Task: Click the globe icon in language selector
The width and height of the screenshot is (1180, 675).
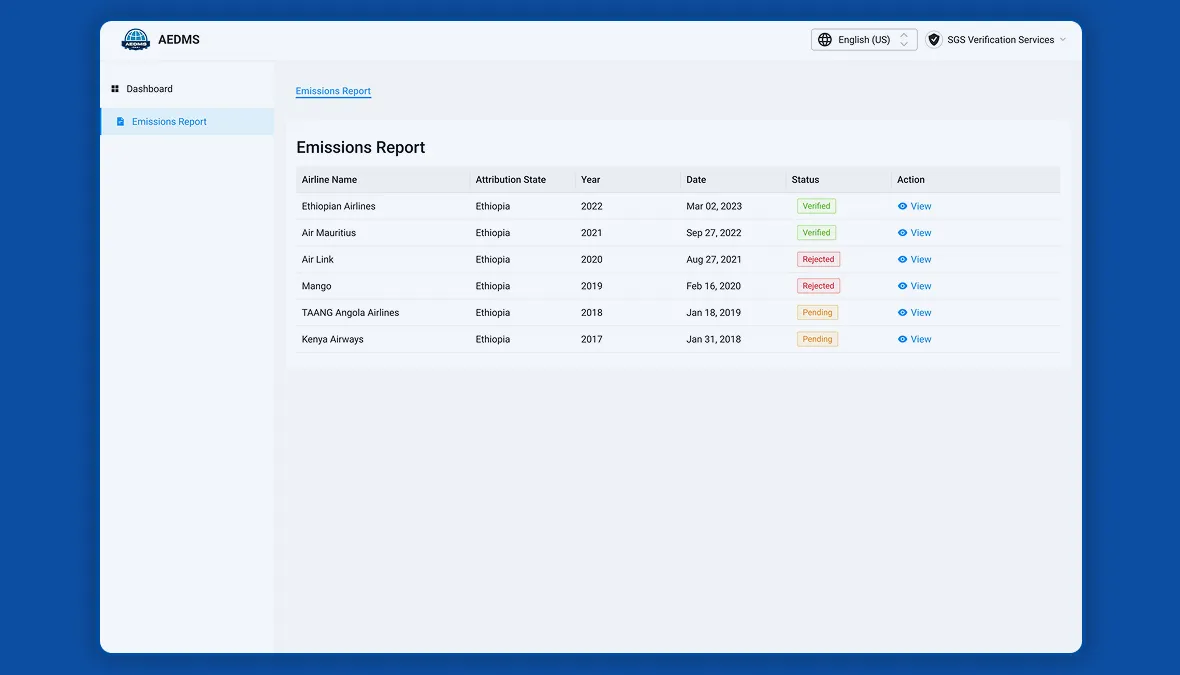Action: [825, 40]
